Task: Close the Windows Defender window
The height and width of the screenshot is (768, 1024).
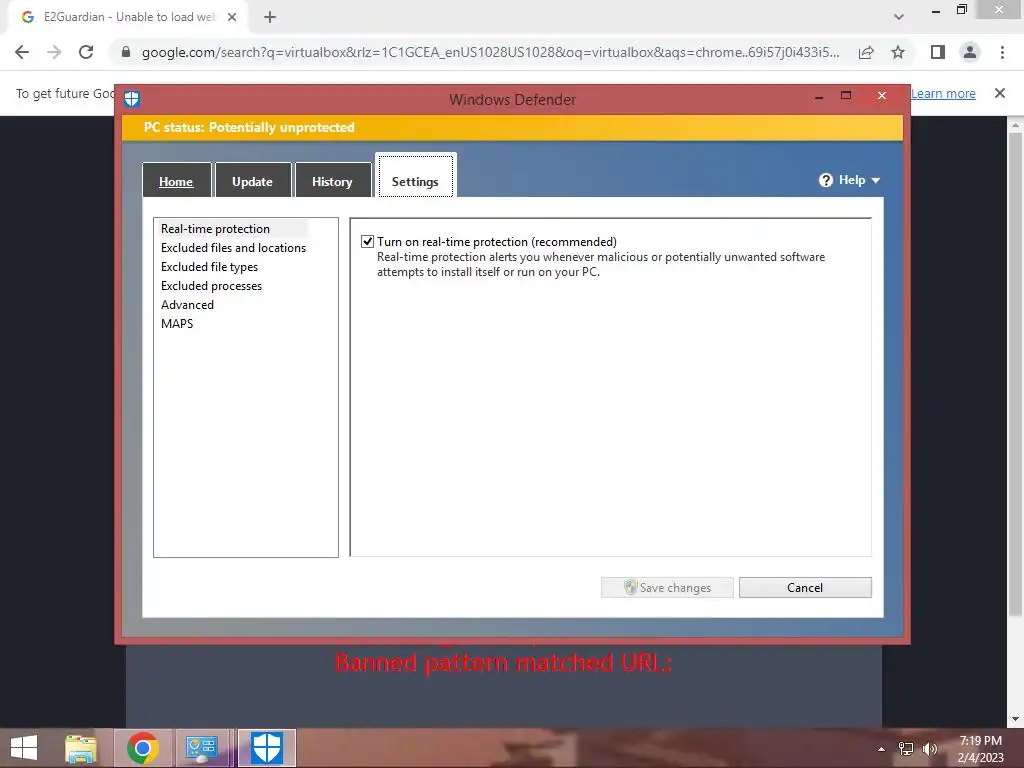Action: tap(882, 95)
